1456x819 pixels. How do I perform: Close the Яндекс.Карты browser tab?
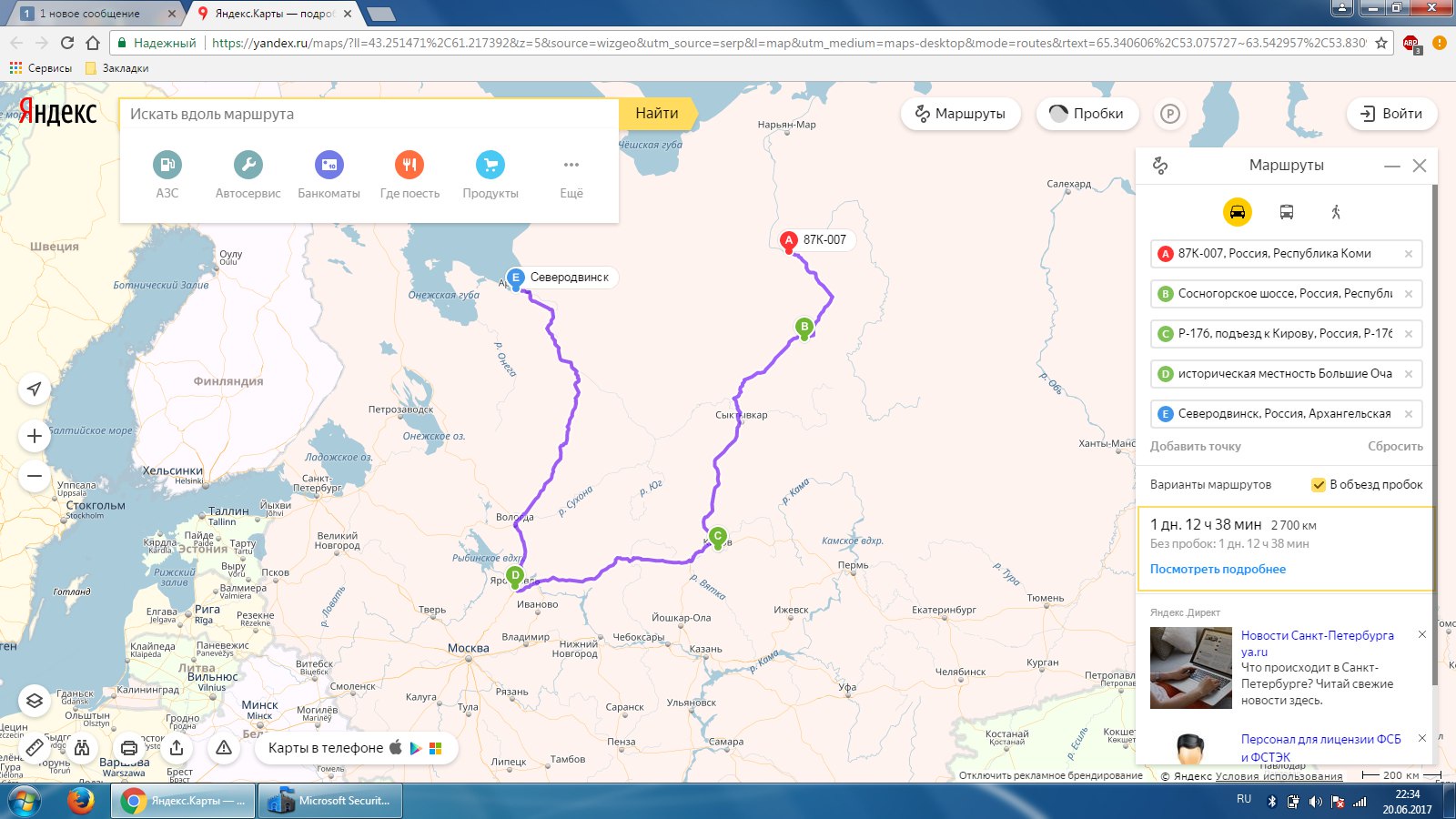(x=348, y=14)
